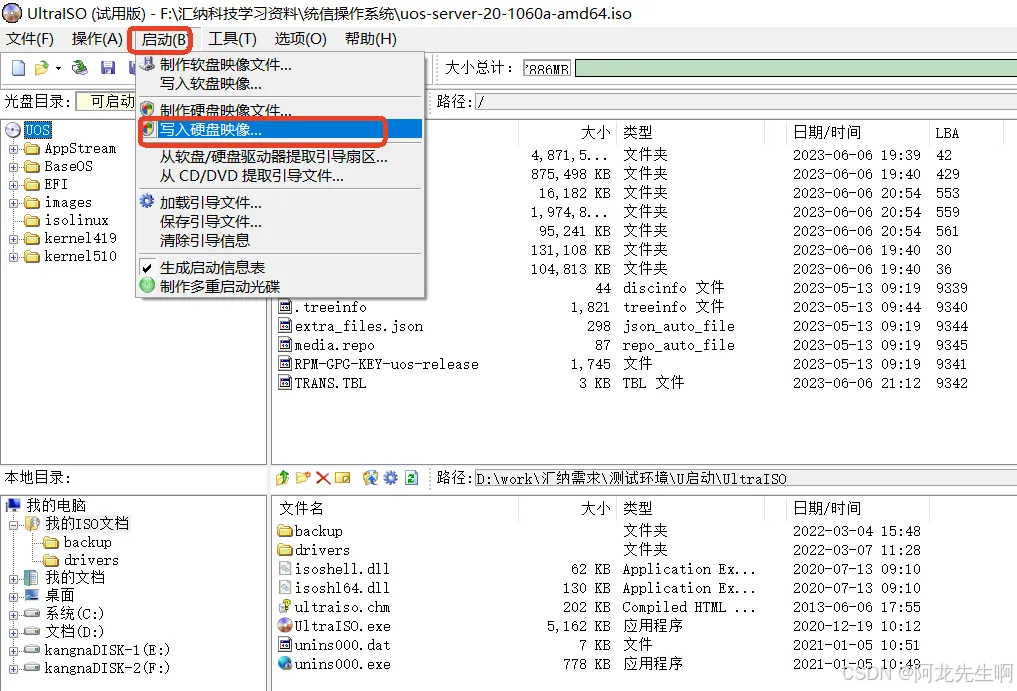Expand the AppStream folder tree node
This screenshot has width=1017, height=691.
pos(14,149)
